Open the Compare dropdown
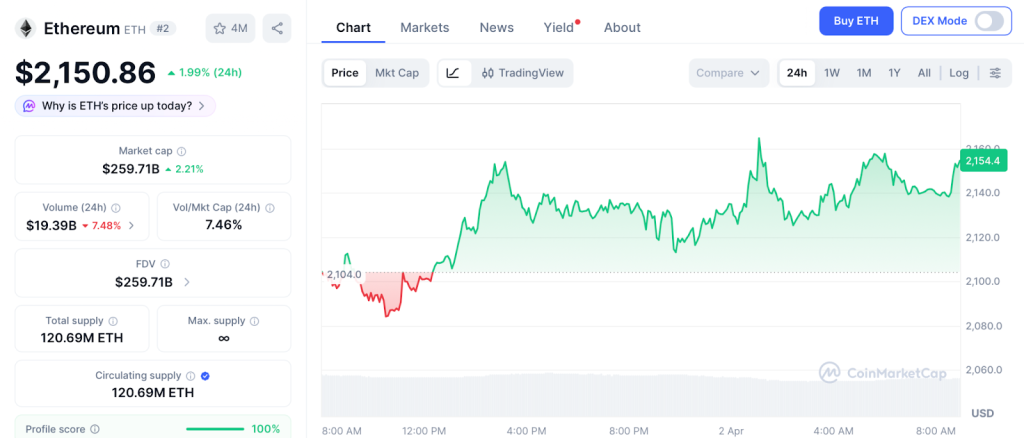 click(x=728, y=73)
